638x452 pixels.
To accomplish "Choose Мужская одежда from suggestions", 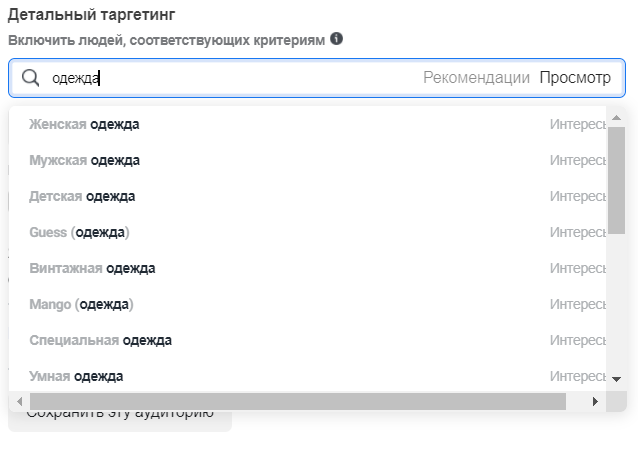I will (85, 160).
